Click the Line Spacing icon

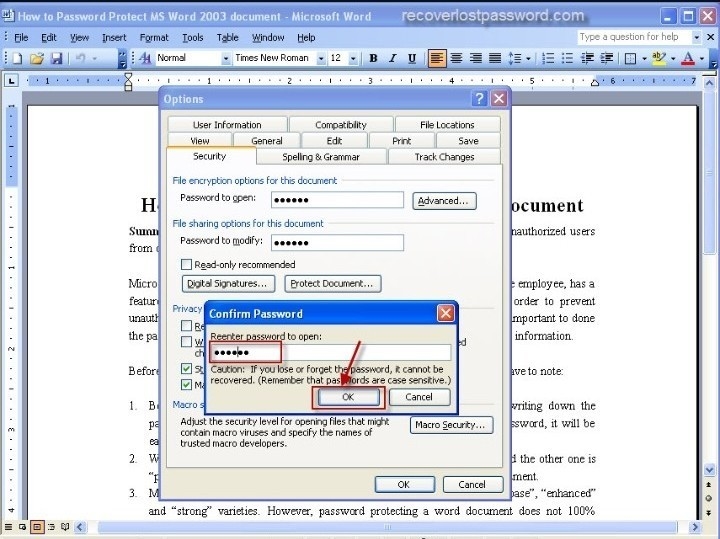515,58
